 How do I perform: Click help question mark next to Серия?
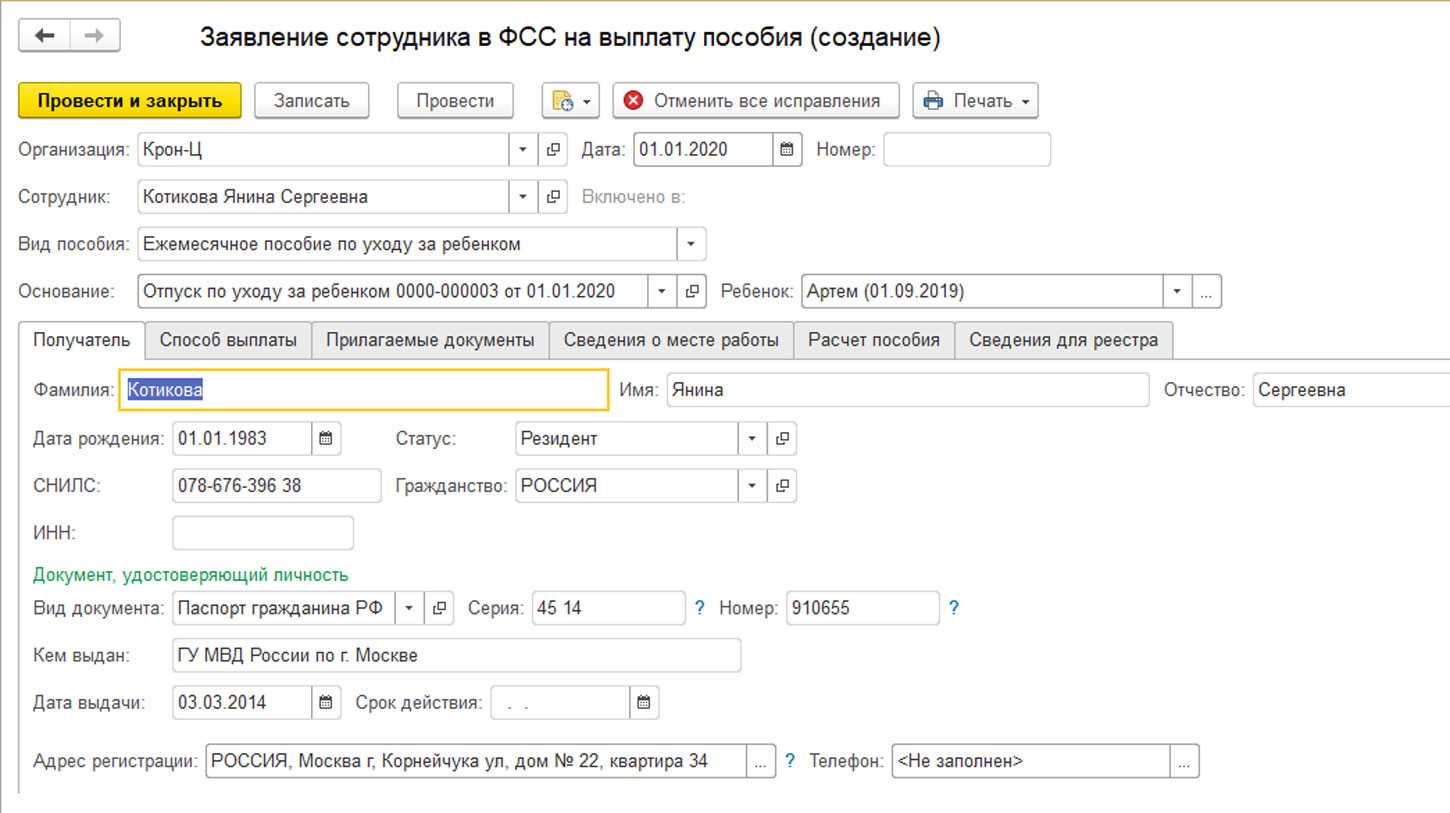pos(700,607)
